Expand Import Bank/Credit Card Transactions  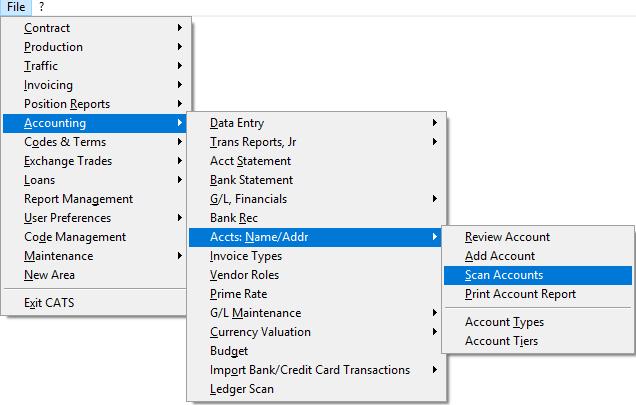(316, 370)
